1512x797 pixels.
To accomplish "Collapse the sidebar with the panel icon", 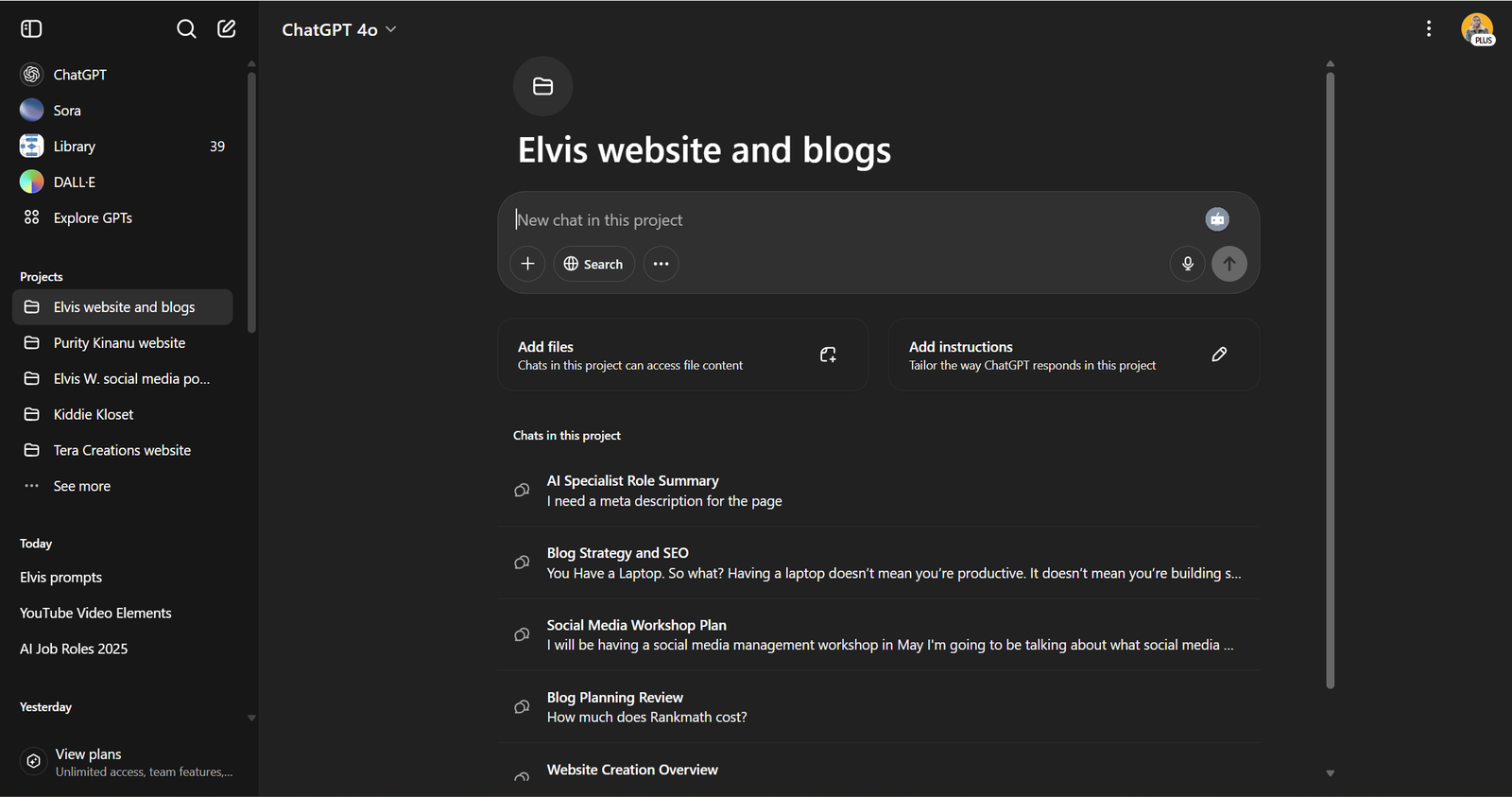I will [x=31, y=28].
